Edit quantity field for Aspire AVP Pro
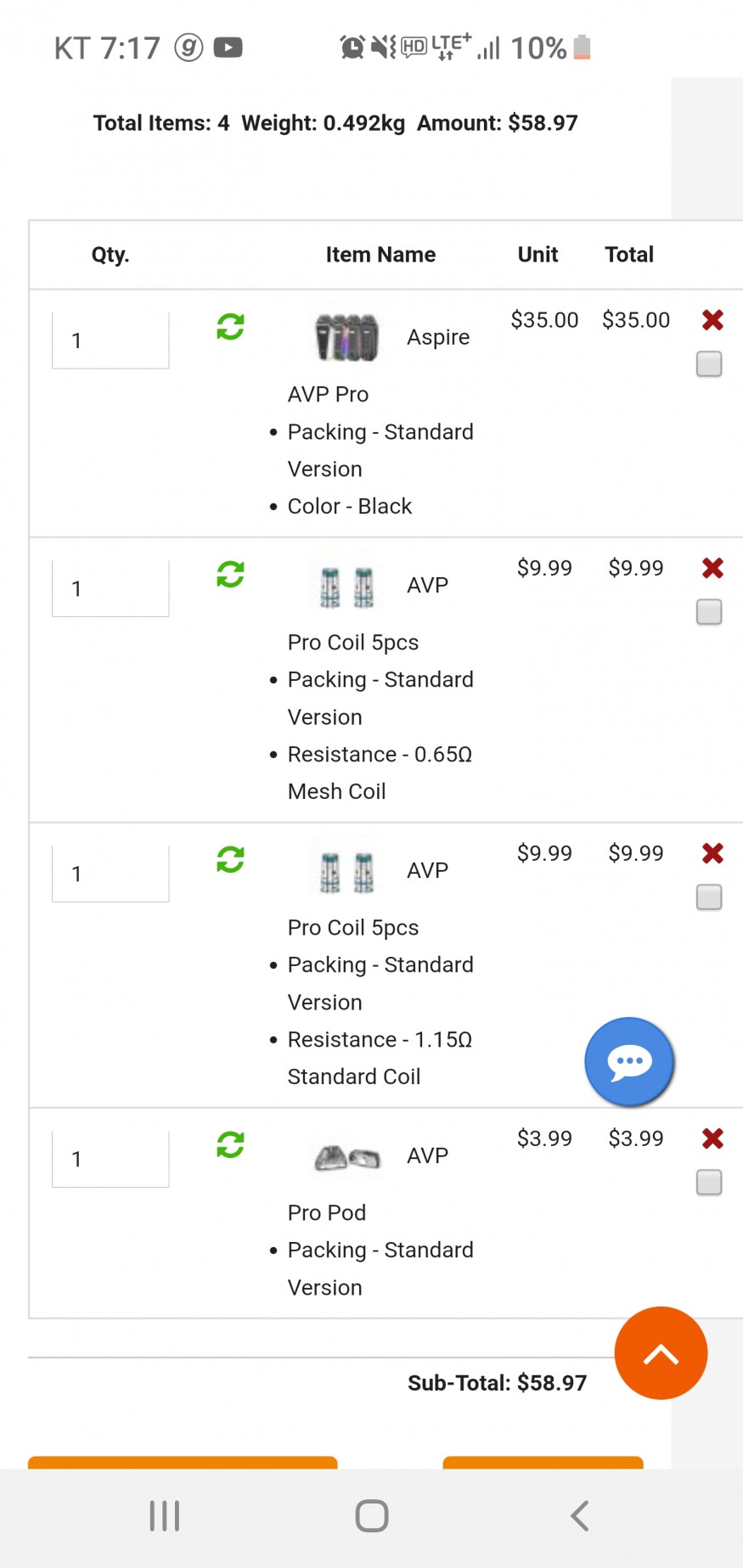743x1568 pixels. pyautogui.click(x=110, y=340)
